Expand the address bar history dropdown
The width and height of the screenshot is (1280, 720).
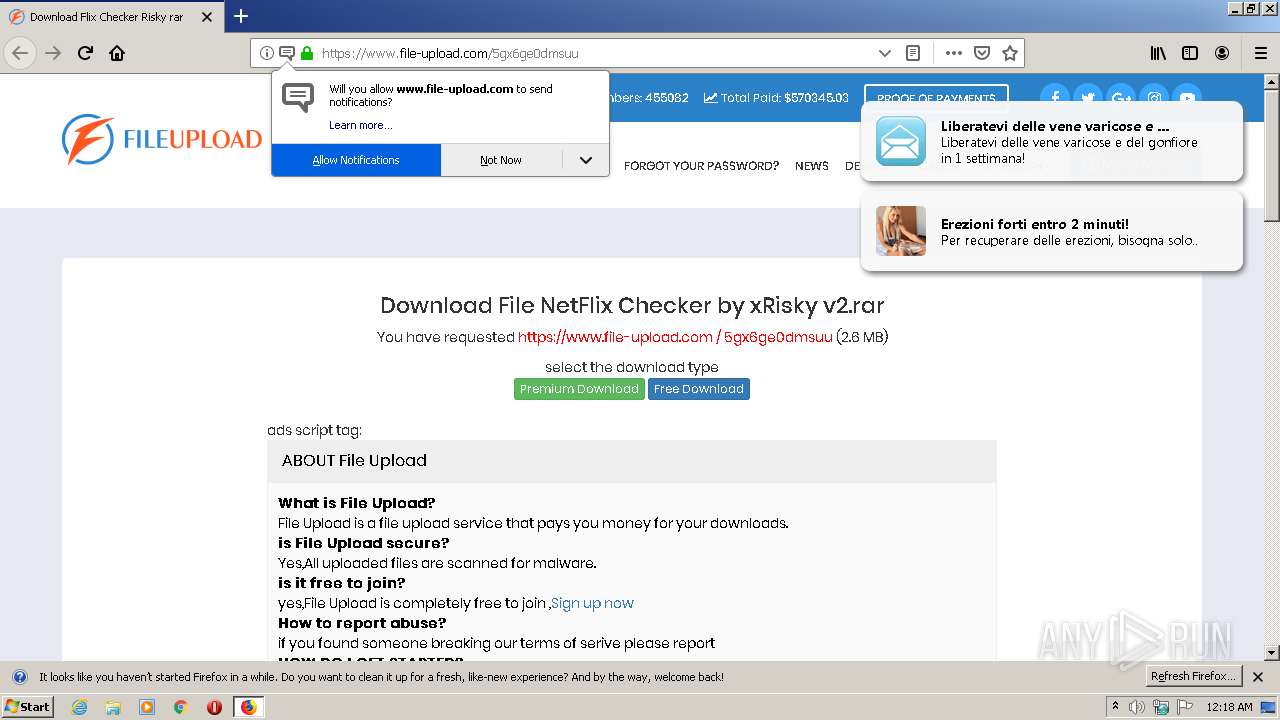(x=884, y=53)
